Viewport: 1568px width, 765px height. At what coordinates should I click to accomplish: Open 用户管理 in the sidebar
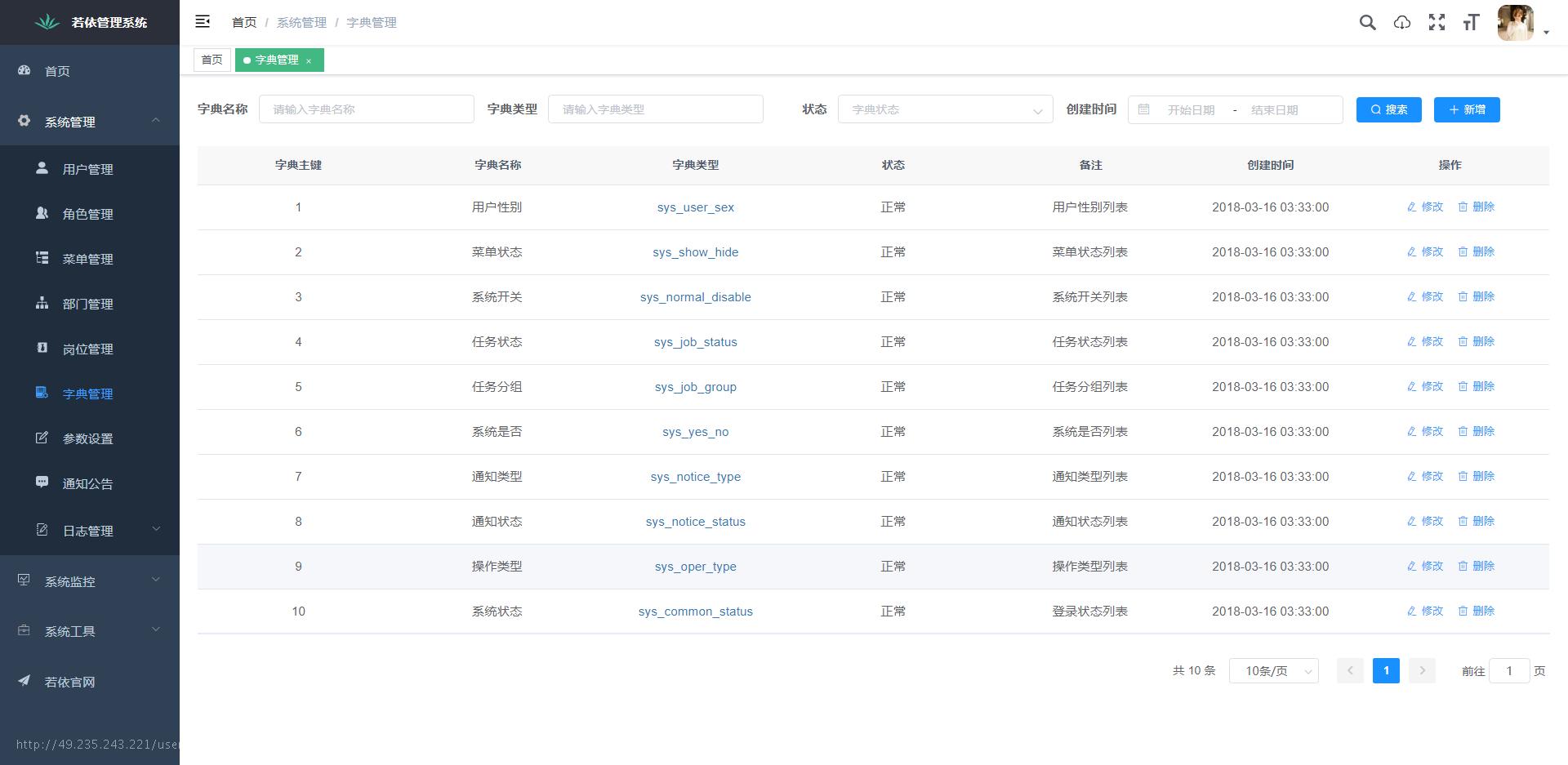(90, 168)
